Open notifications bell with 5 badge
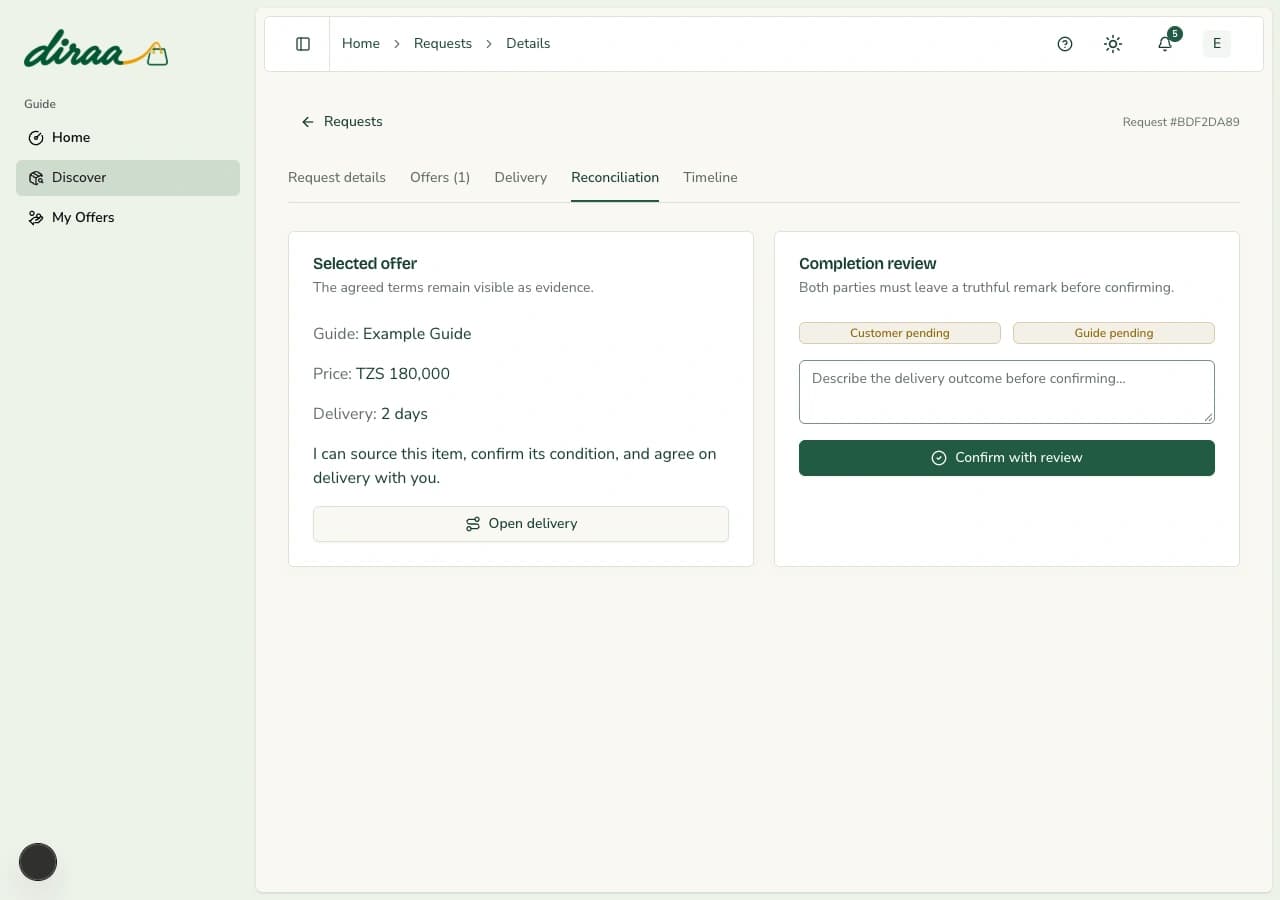Screen dimensions: 1280x900 pos(1165,44)
